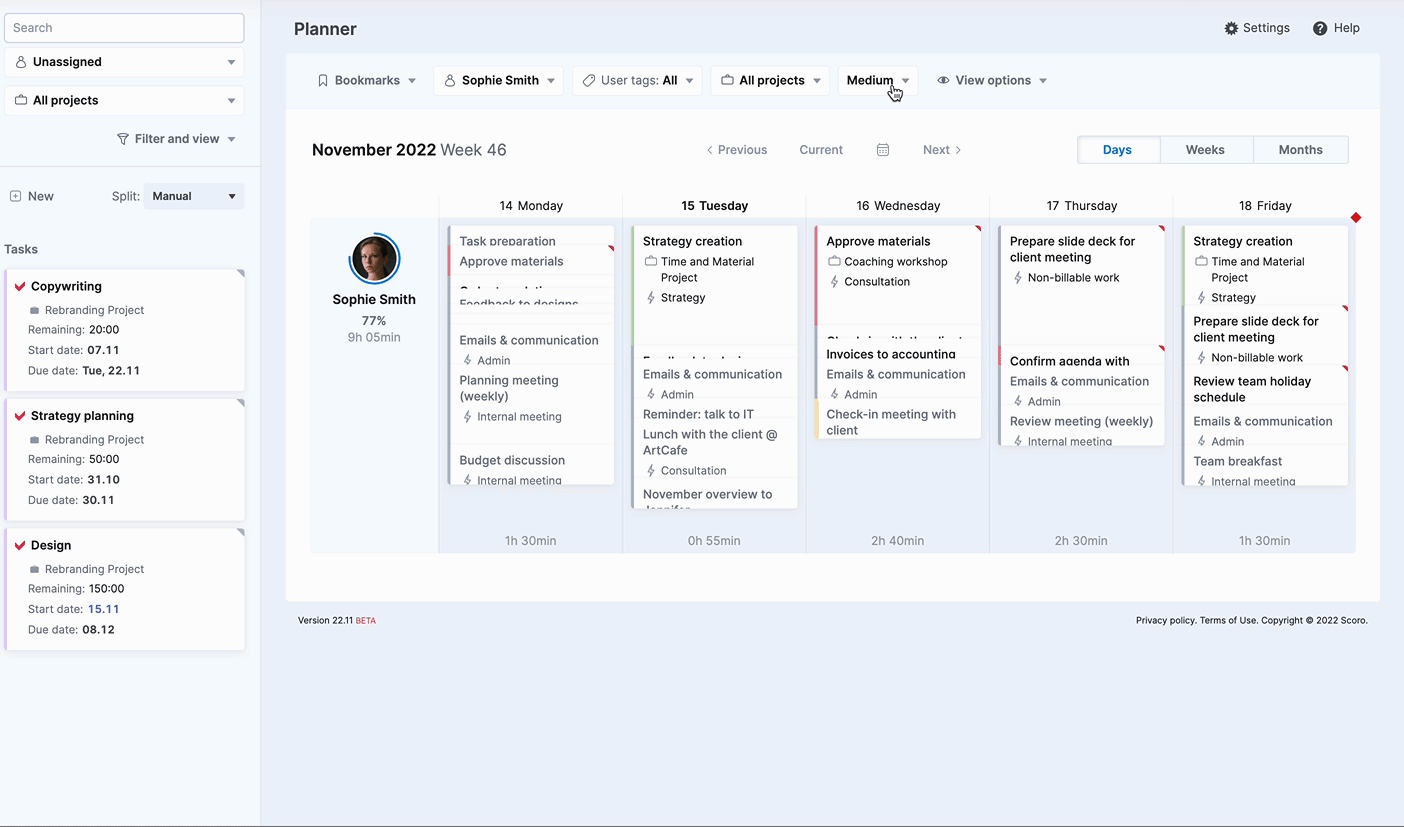Click the plus icon next to New
1404x827 pixels.
(x=15, y=196)
